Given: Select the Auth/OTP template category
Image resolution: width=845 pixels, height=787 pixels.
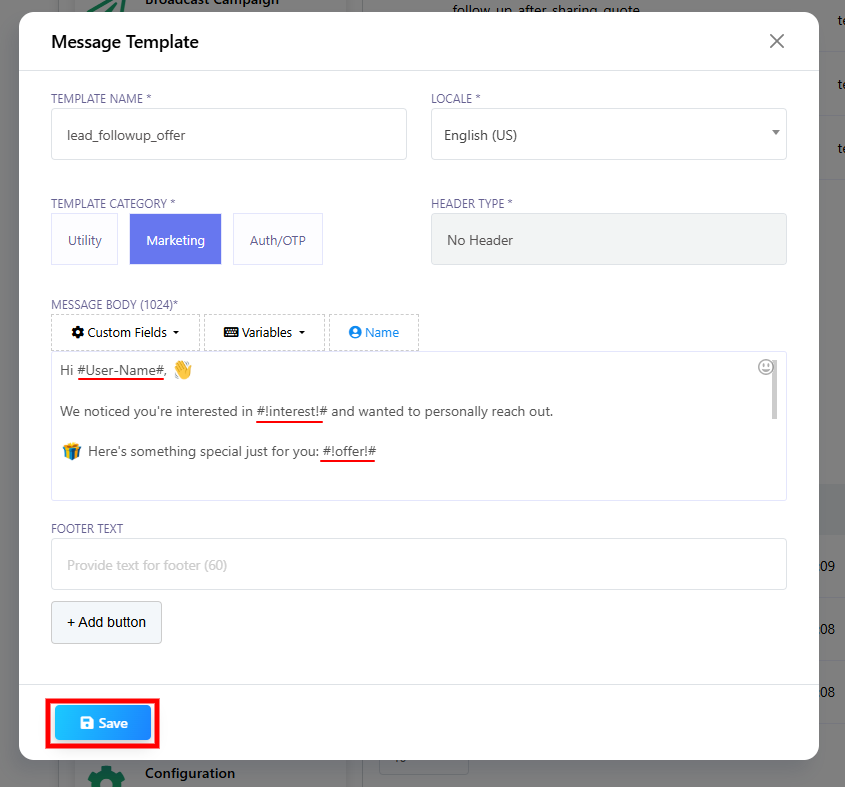Looking at the screenshot, I should (277, 239).
